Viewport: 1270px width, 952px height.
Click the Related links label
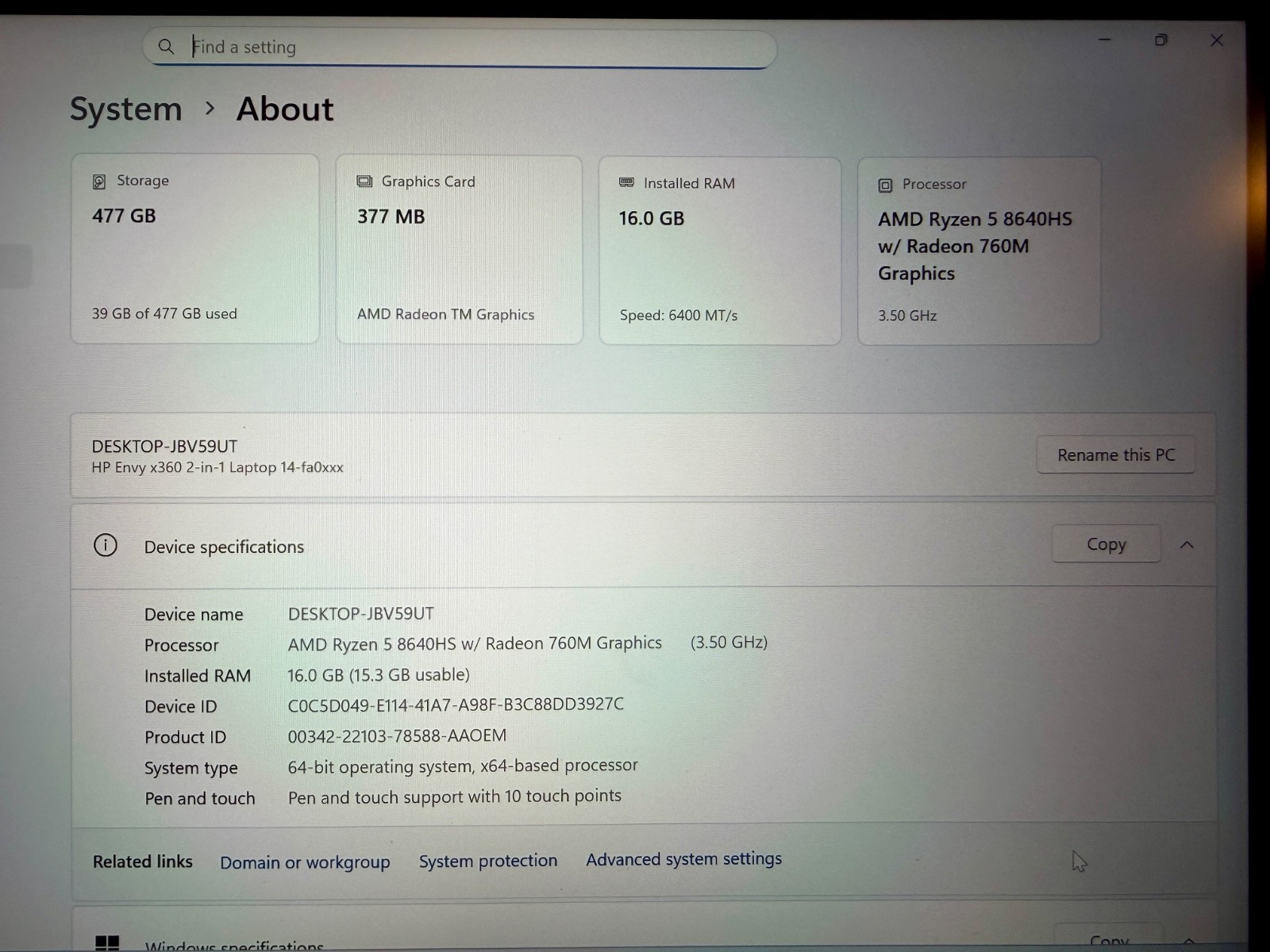(x=143, y=862)
